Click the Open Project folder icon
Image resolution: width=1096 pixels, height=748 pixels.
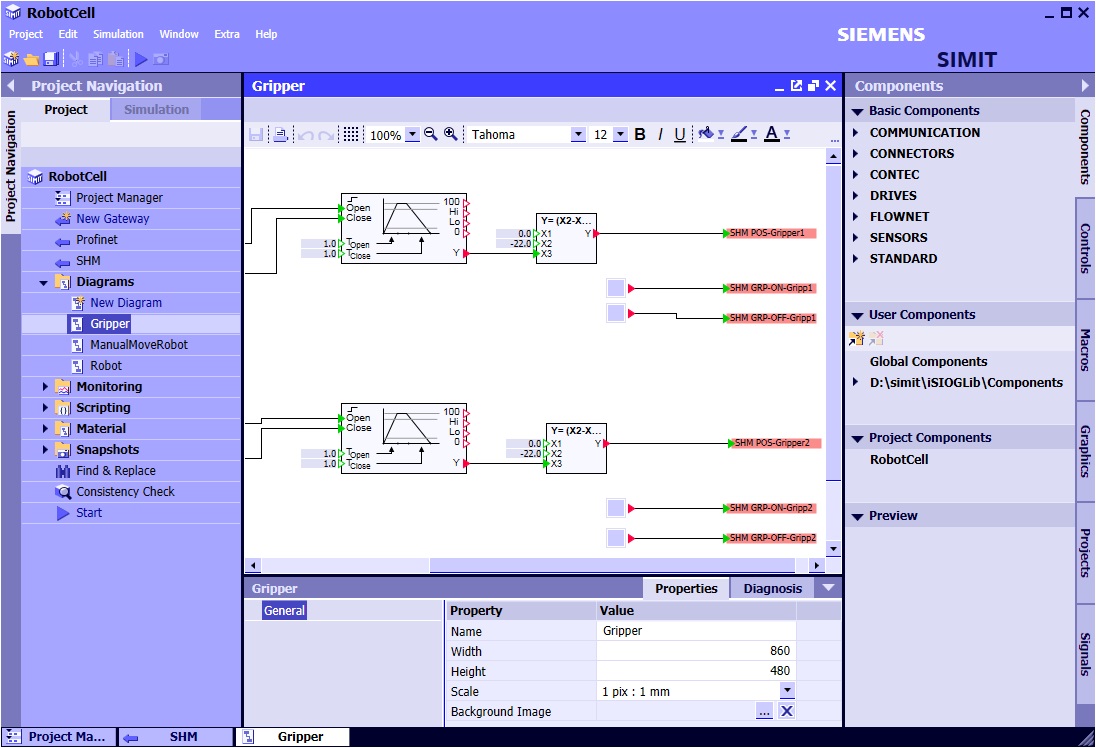point(31,60)
